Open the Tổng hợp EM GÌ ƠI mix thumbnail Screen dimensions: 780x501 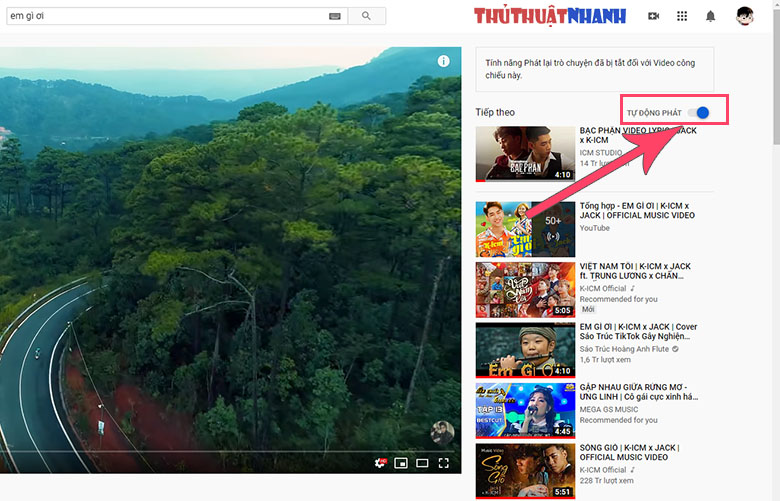click(525, 229)
